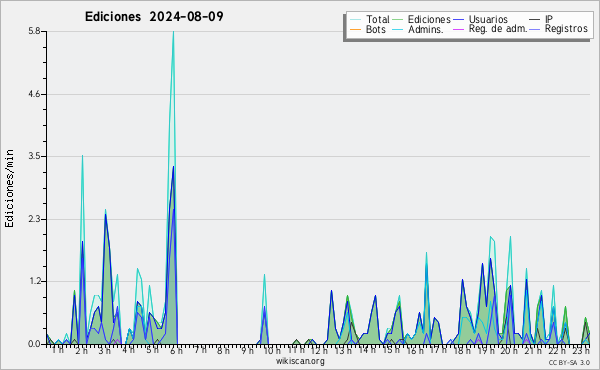Click the x-axis label '22 h'
This screenshot has height=370, width=600.
click(557, 350)
